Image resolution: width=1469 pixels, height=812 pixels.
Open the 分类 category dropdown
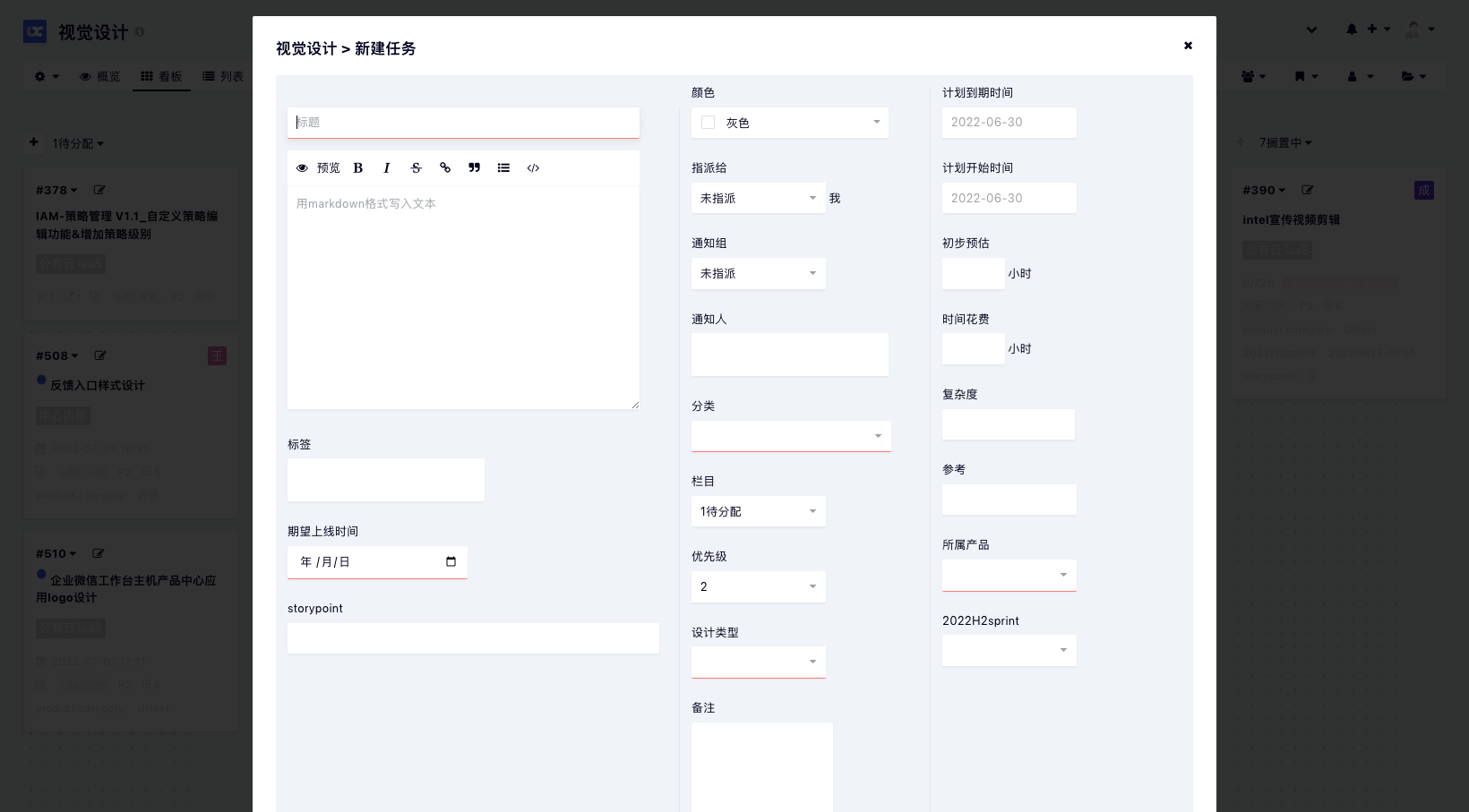coord(791,436)
